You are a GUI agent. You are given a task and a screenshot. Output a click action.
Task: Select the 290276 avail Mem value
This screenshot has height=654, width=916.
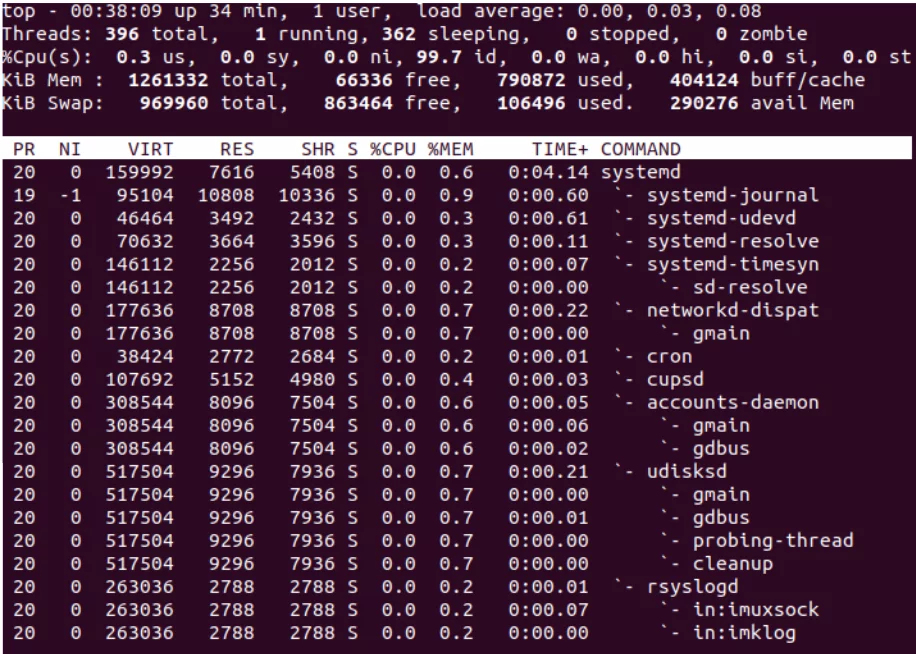704,103
